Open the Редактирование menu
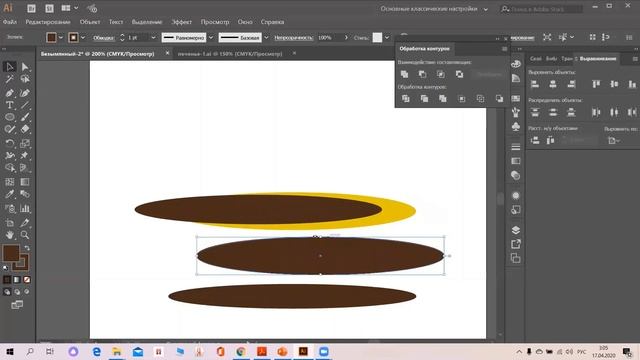The image size is (640, 360). (48, 22)
